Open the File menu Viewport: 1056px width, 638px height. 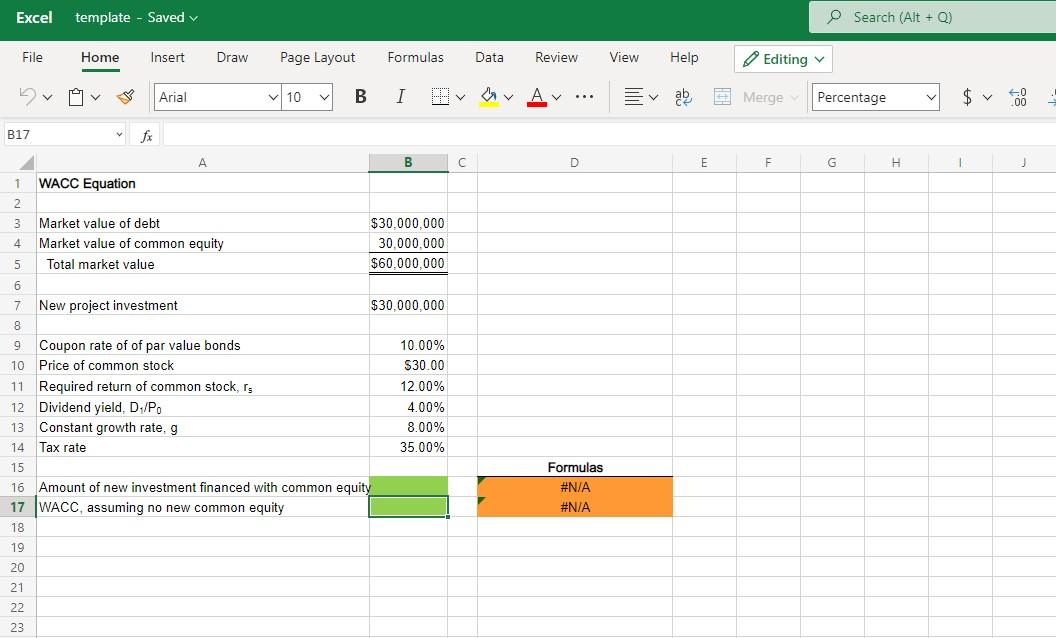(32, 57)
